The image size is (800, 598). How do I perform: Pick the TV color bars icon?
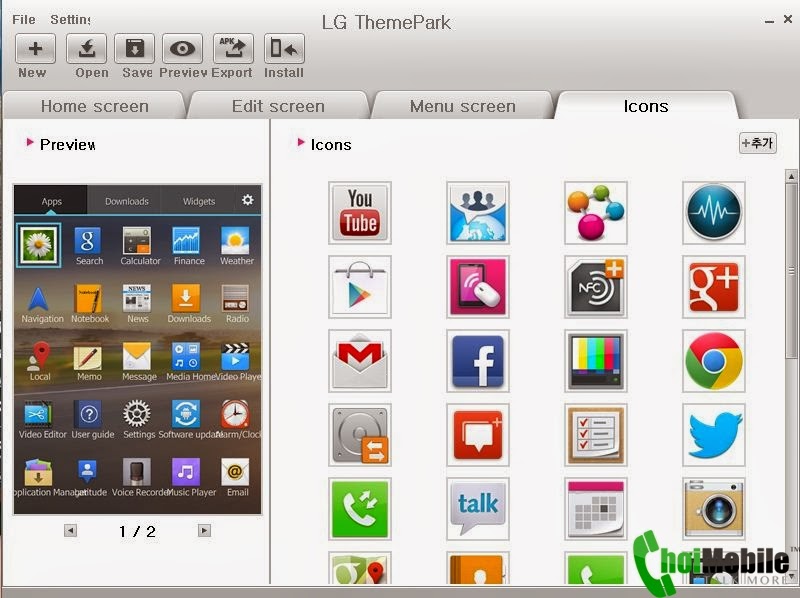[x=595, y=361]
